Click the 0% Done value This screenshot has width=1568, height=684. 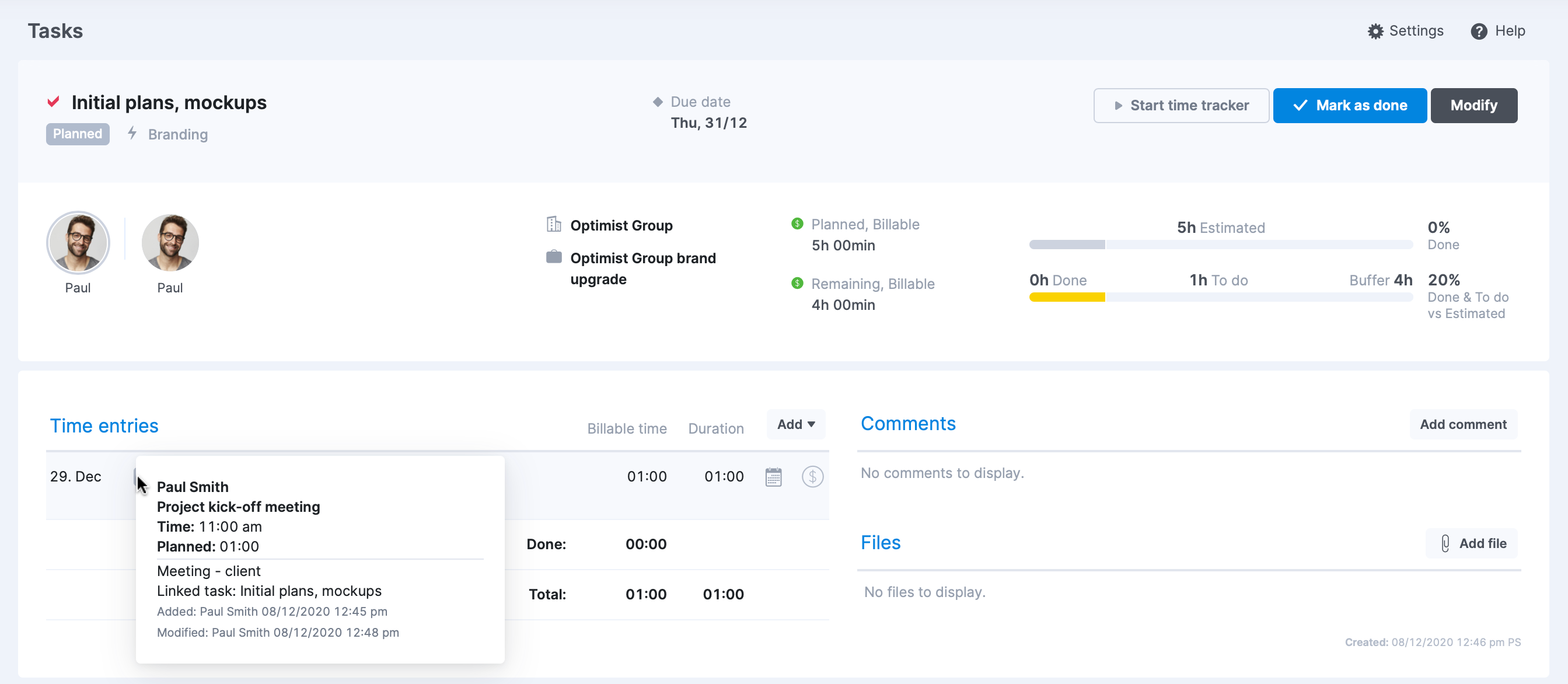click(x=1438, y=228)
